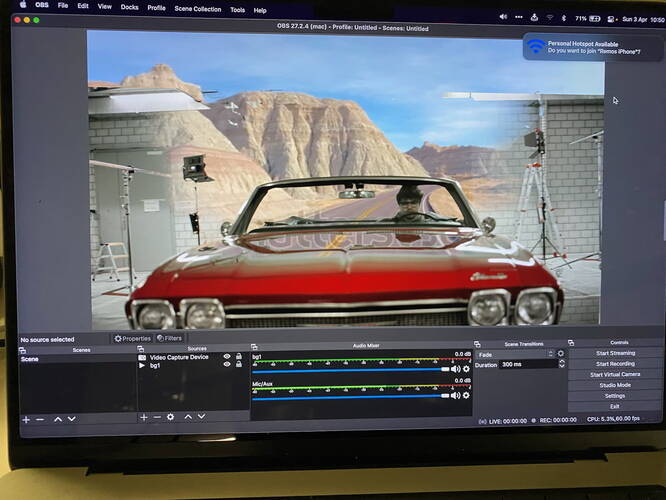Click the Bluetooth icon in menu bar
The image size is (666, 500).
564,18
